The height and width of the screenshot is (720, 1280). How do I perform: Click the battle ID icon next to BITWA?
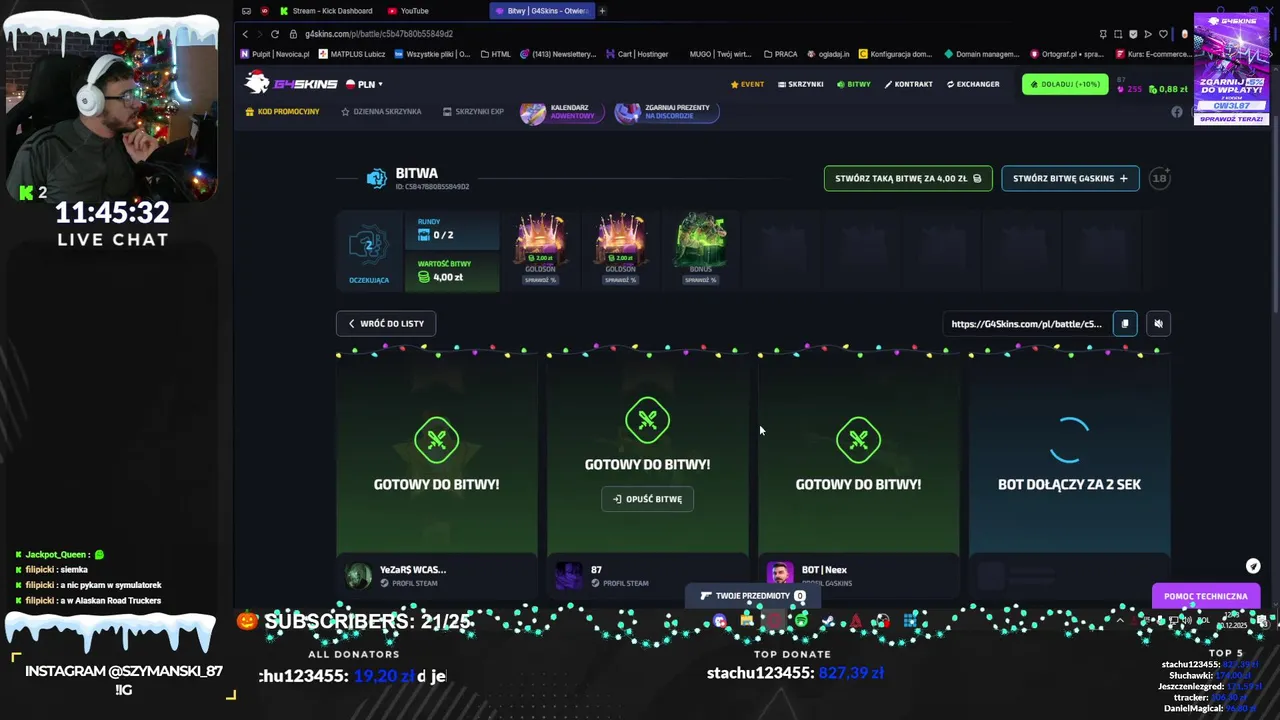pyautogui.click(x=376, y=178)
